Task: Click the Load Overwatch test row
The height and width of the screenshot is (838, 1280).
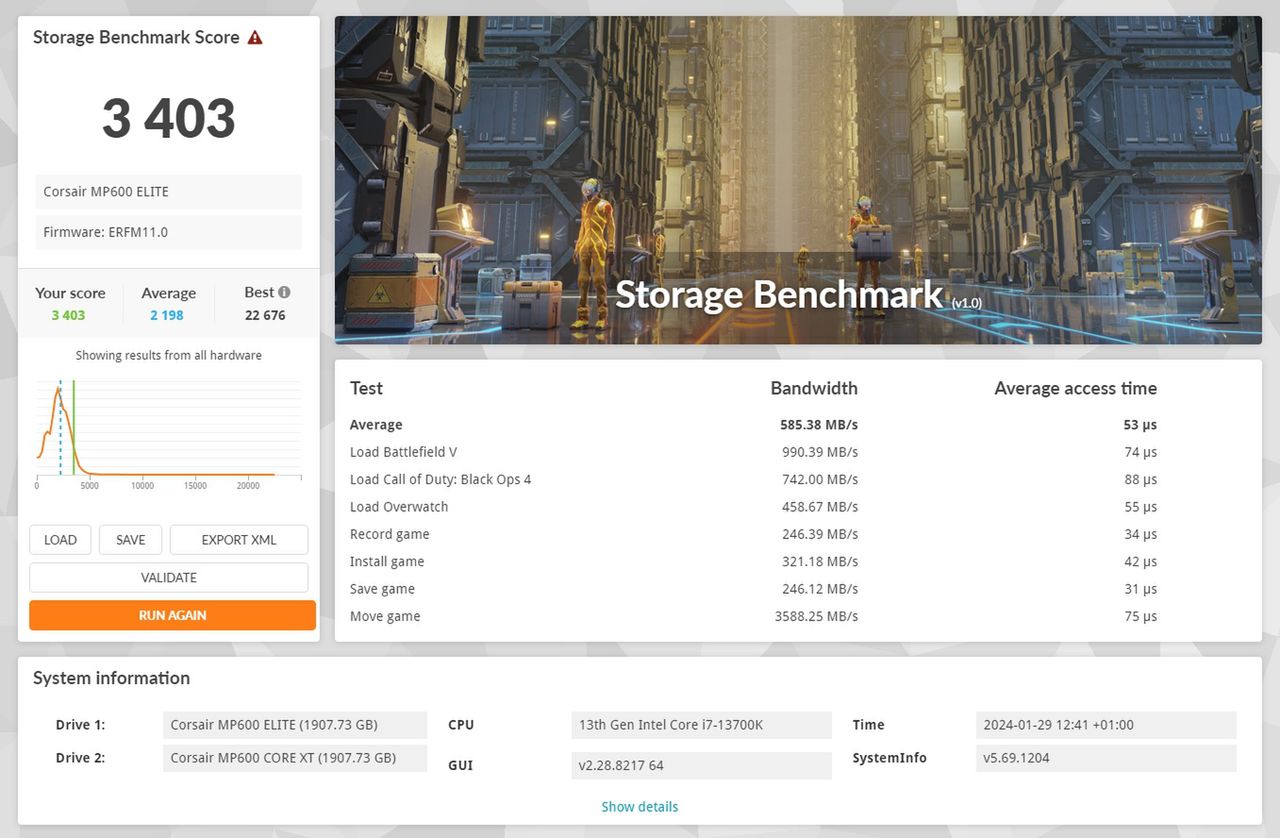Action: click(x=753, y=507)
